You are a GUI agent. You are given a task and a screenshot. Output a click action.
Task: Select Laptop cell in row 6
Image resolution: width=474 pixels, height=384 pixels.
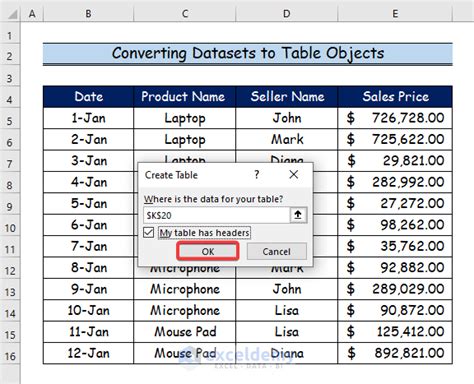tap(185, 139)
